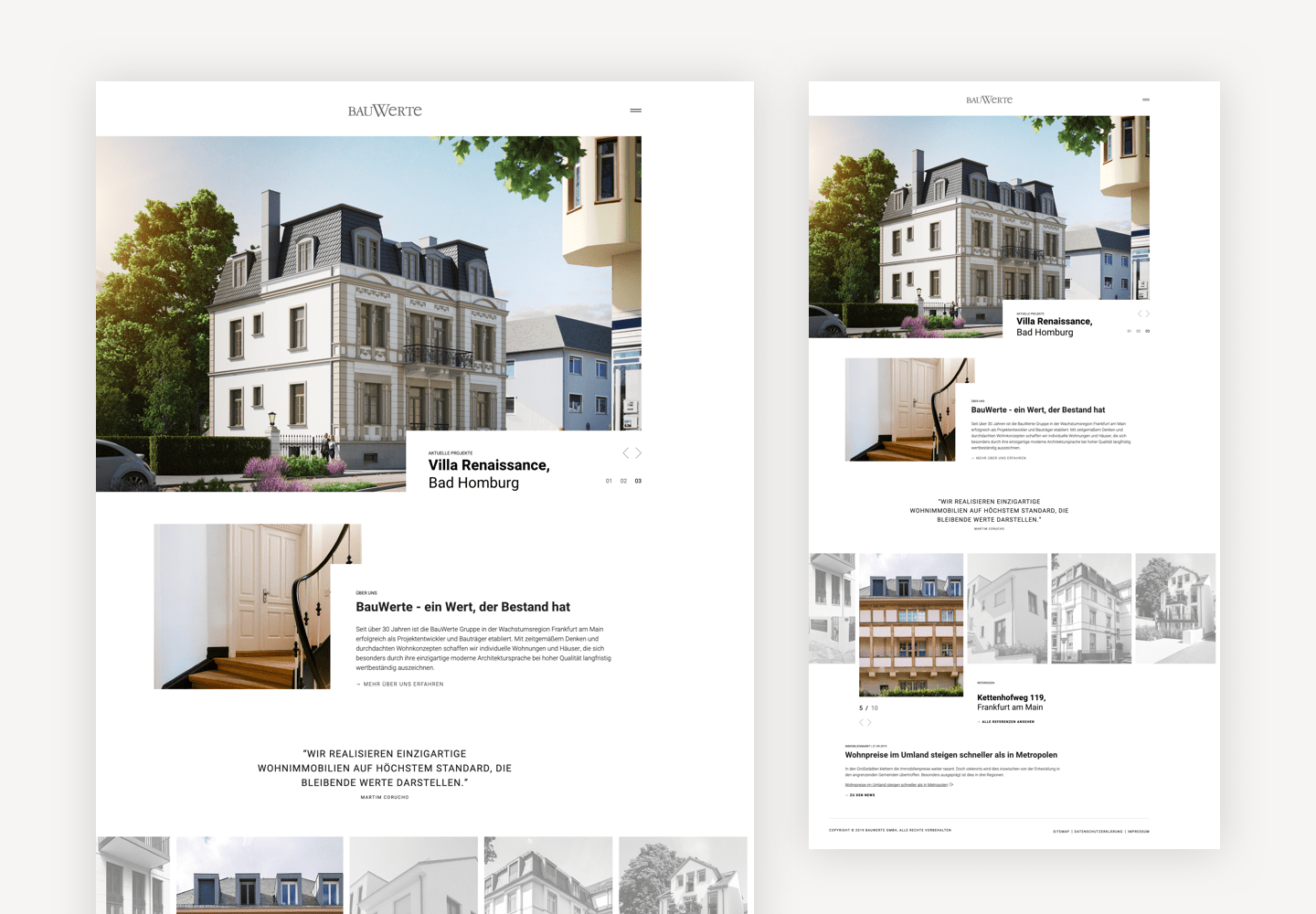
Task: Select slide 02 indicator on right page
Action: [x=1139, y=331]
